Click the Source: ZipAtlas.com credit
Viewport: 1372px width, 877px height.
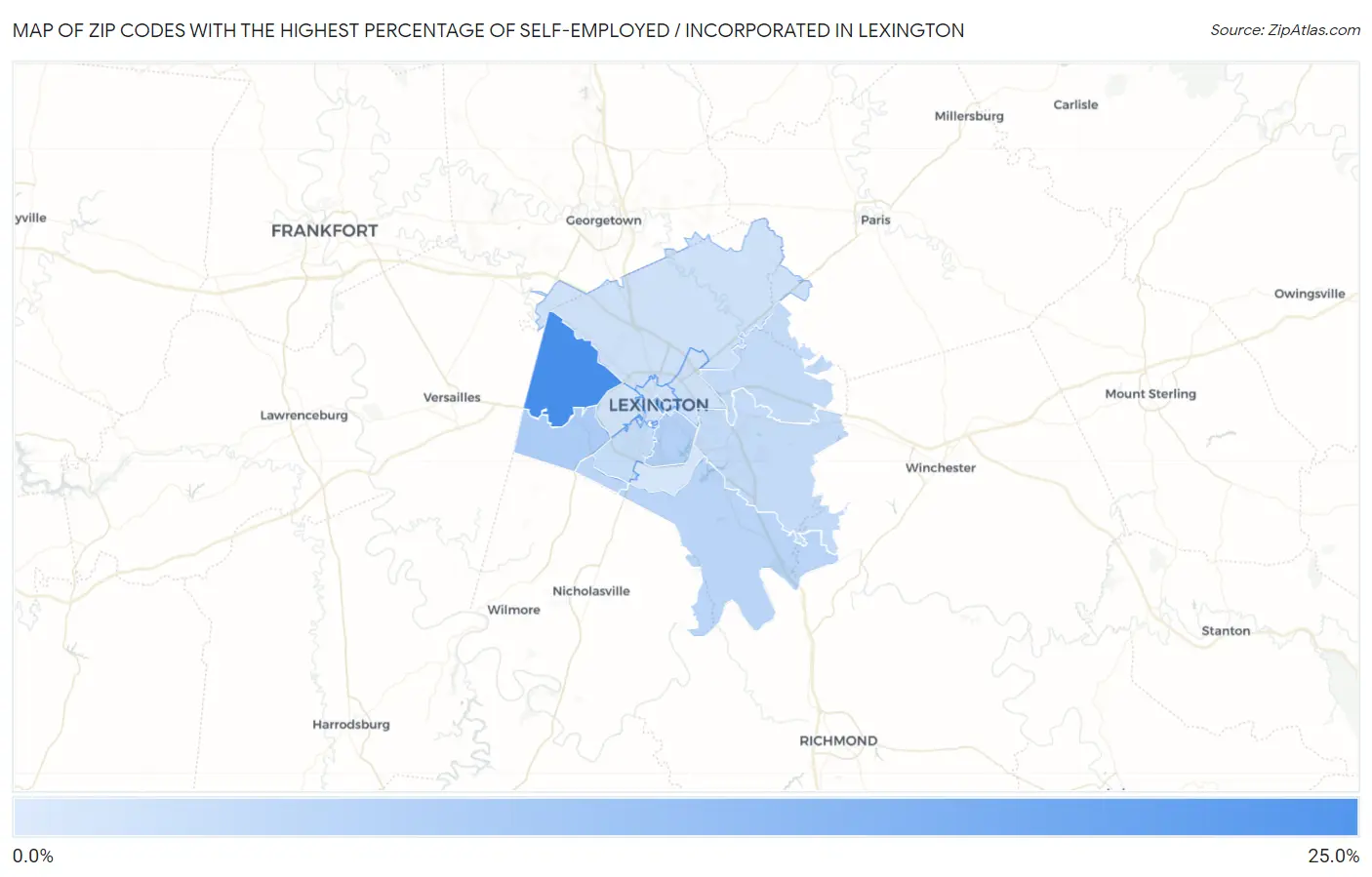coord(1285,30)
